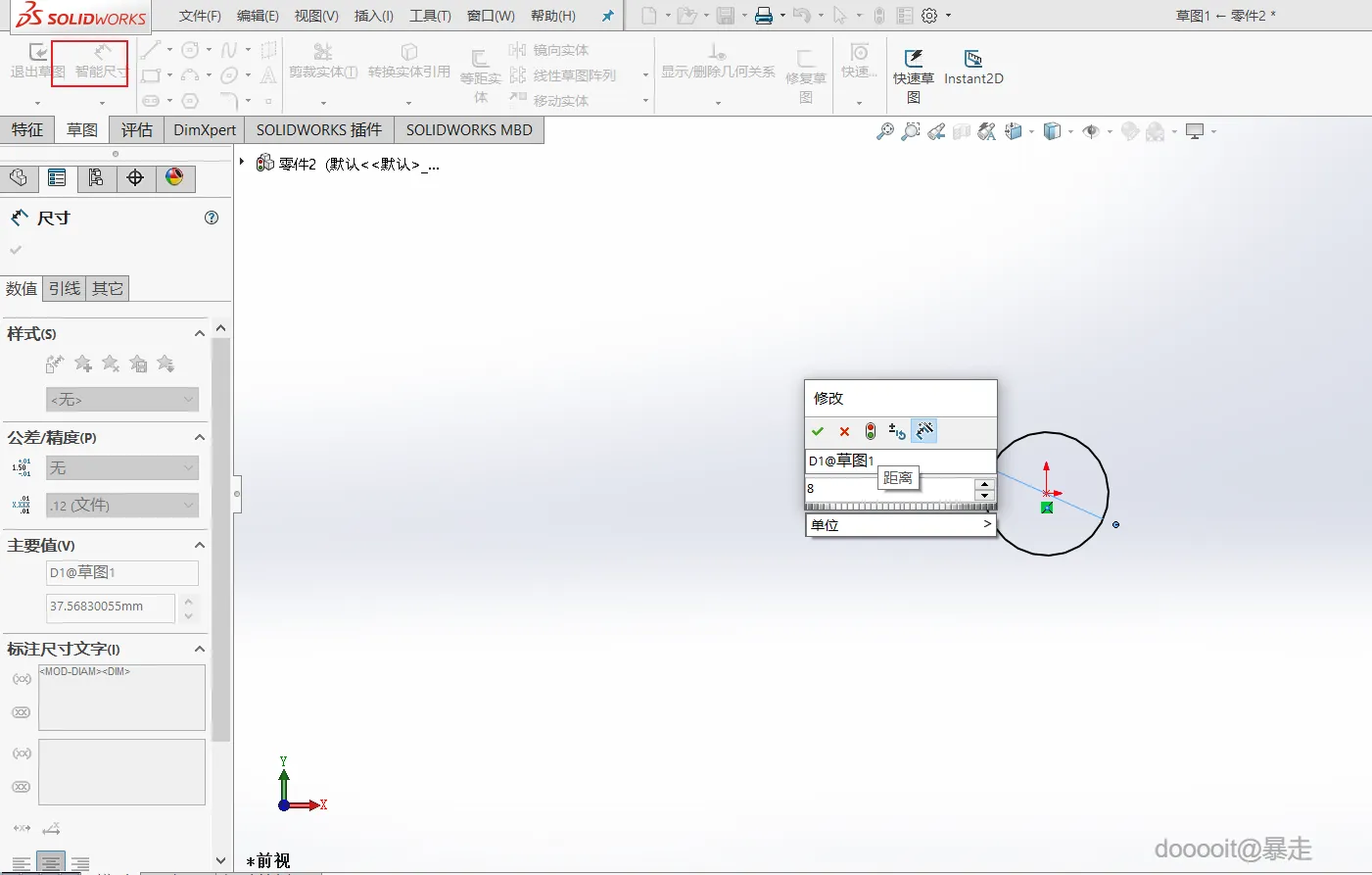Click the Zoom to Fit magnifier icon

[x=884, y=131]
